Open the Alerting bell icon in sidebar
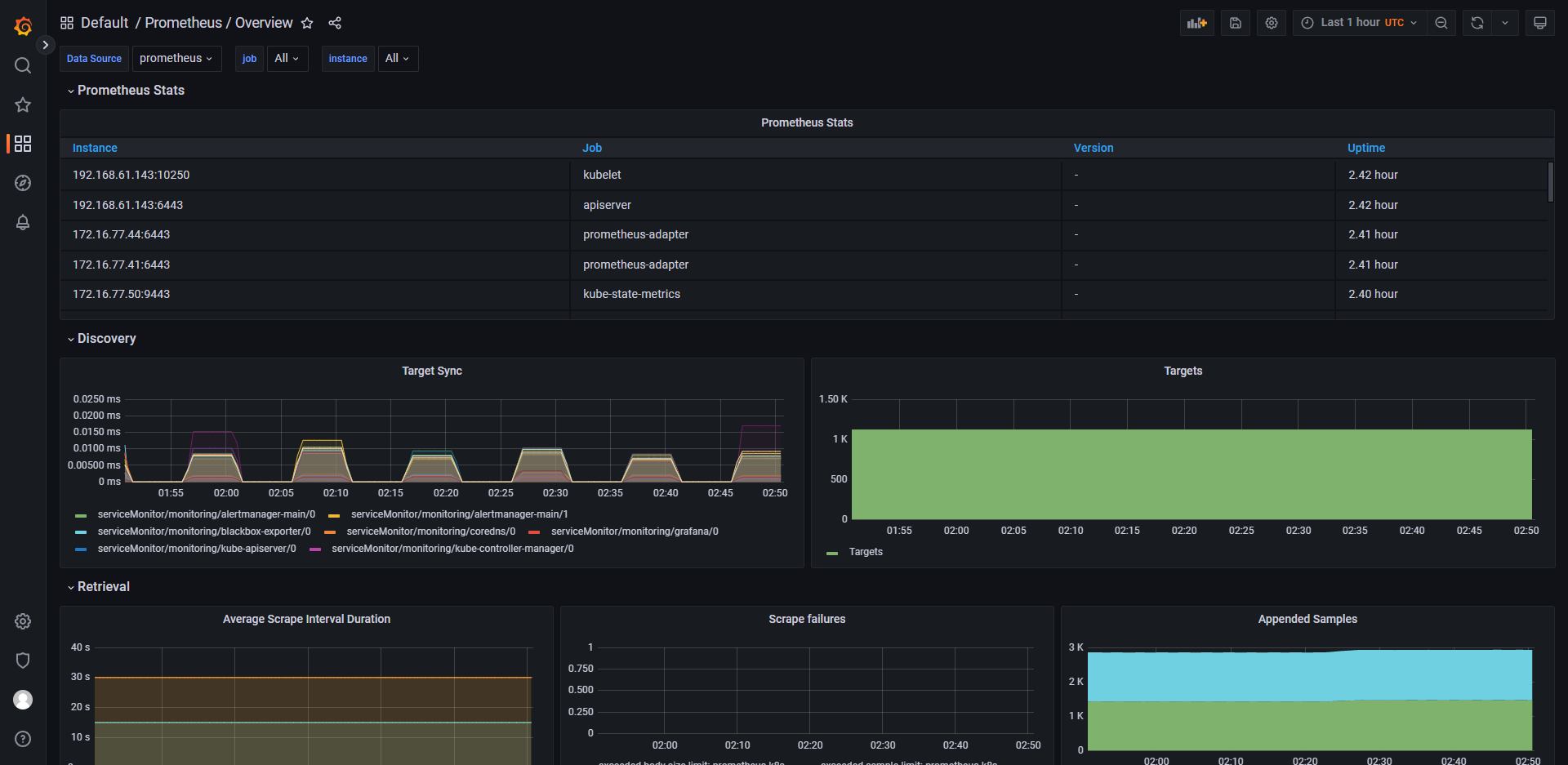 pyautogui.click(x=23, y=222)
